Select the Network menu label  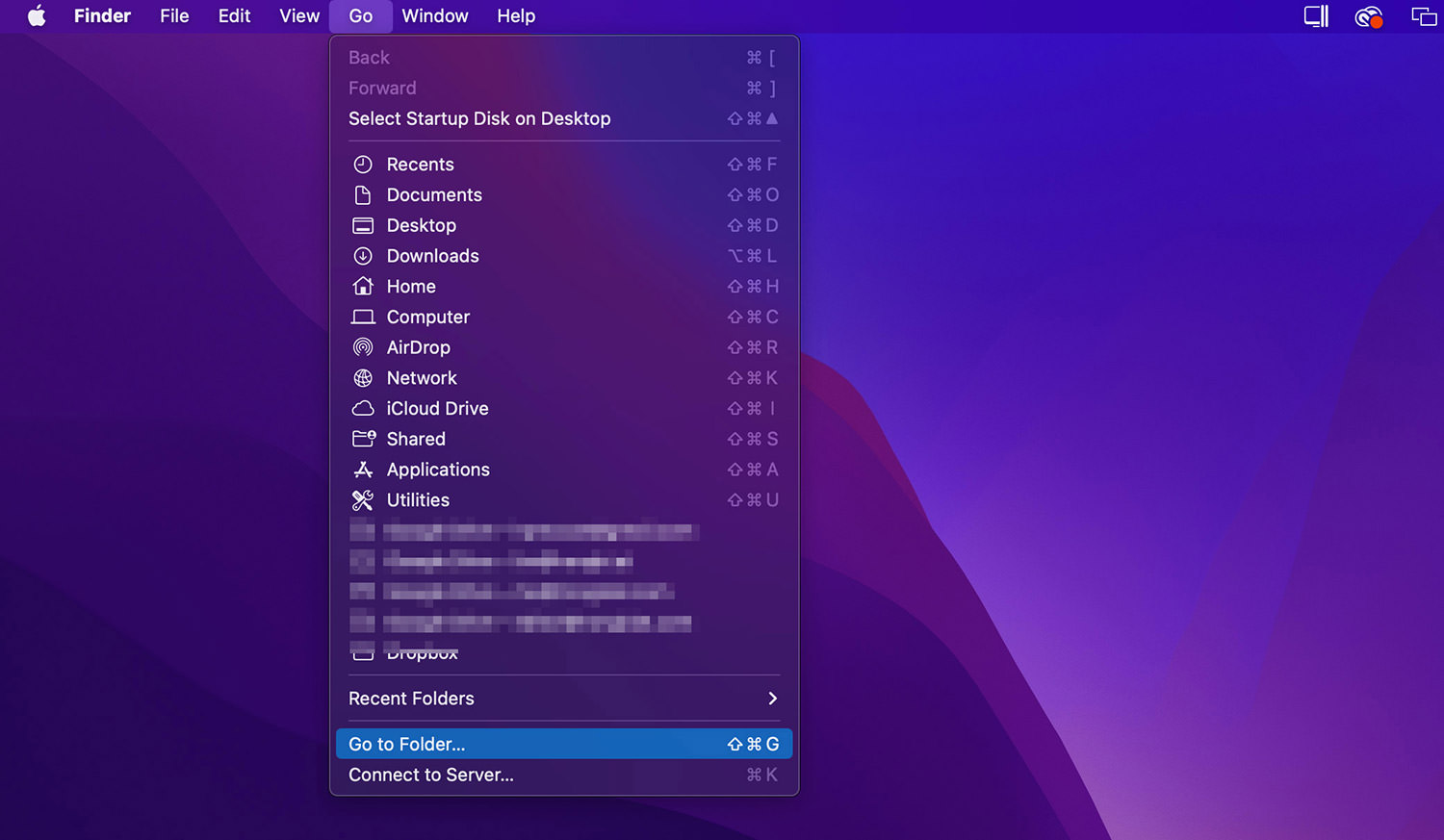click(422, 378)
